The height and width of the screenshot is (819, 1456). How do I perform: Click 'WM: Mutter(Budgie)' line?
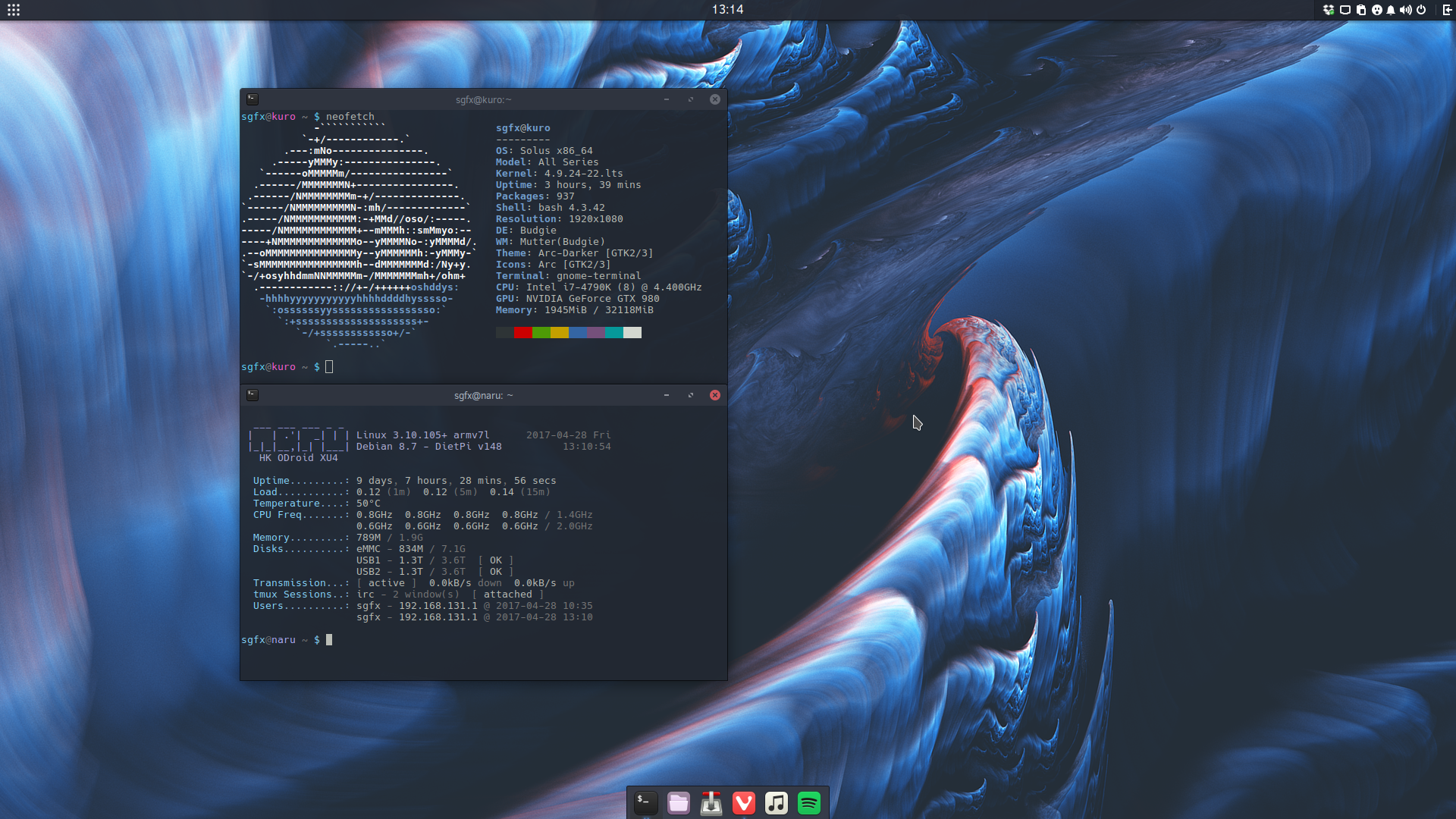[x=551, y=241]
